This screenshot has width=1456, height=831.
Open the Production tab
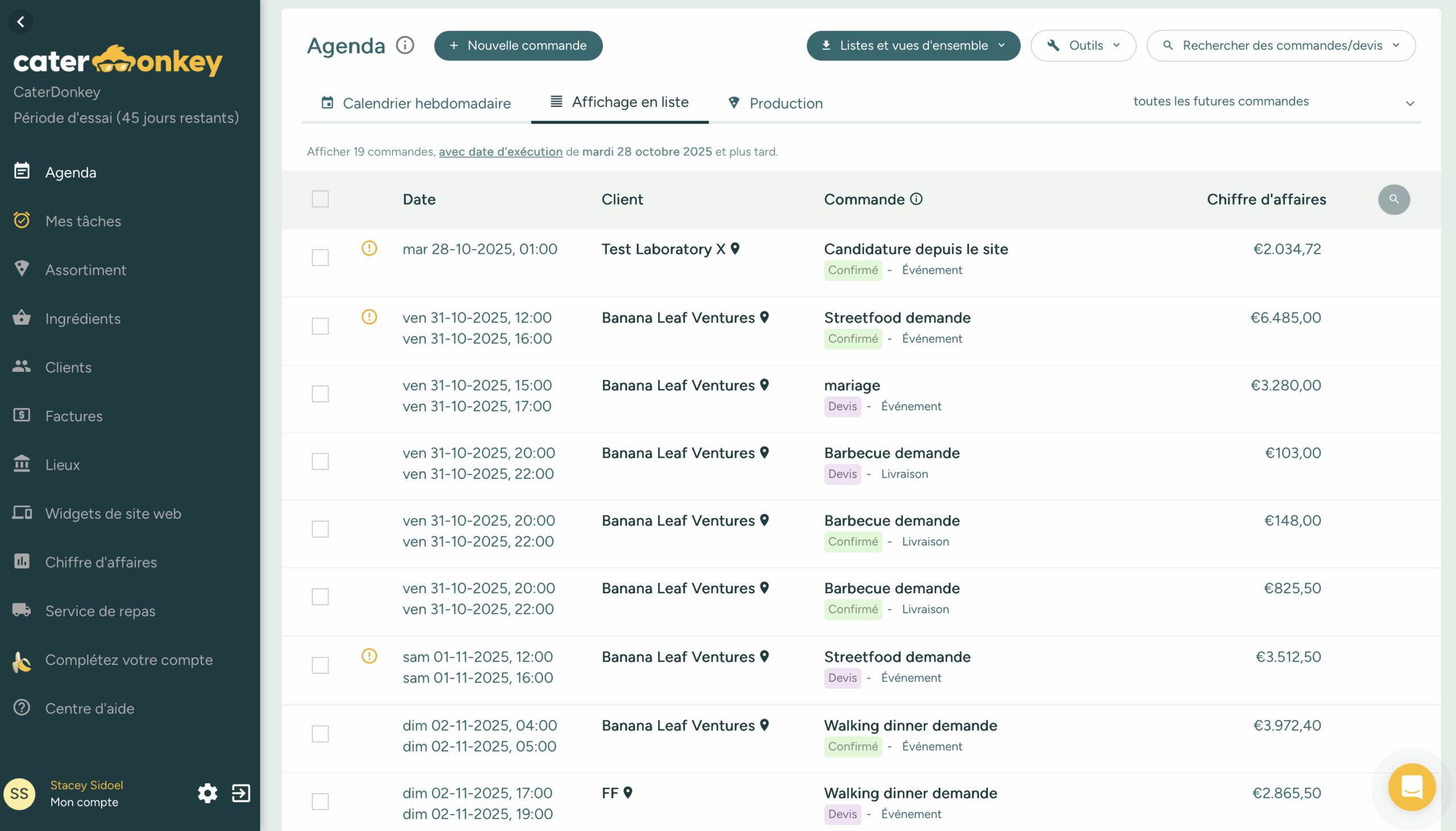tap(775, 104)
